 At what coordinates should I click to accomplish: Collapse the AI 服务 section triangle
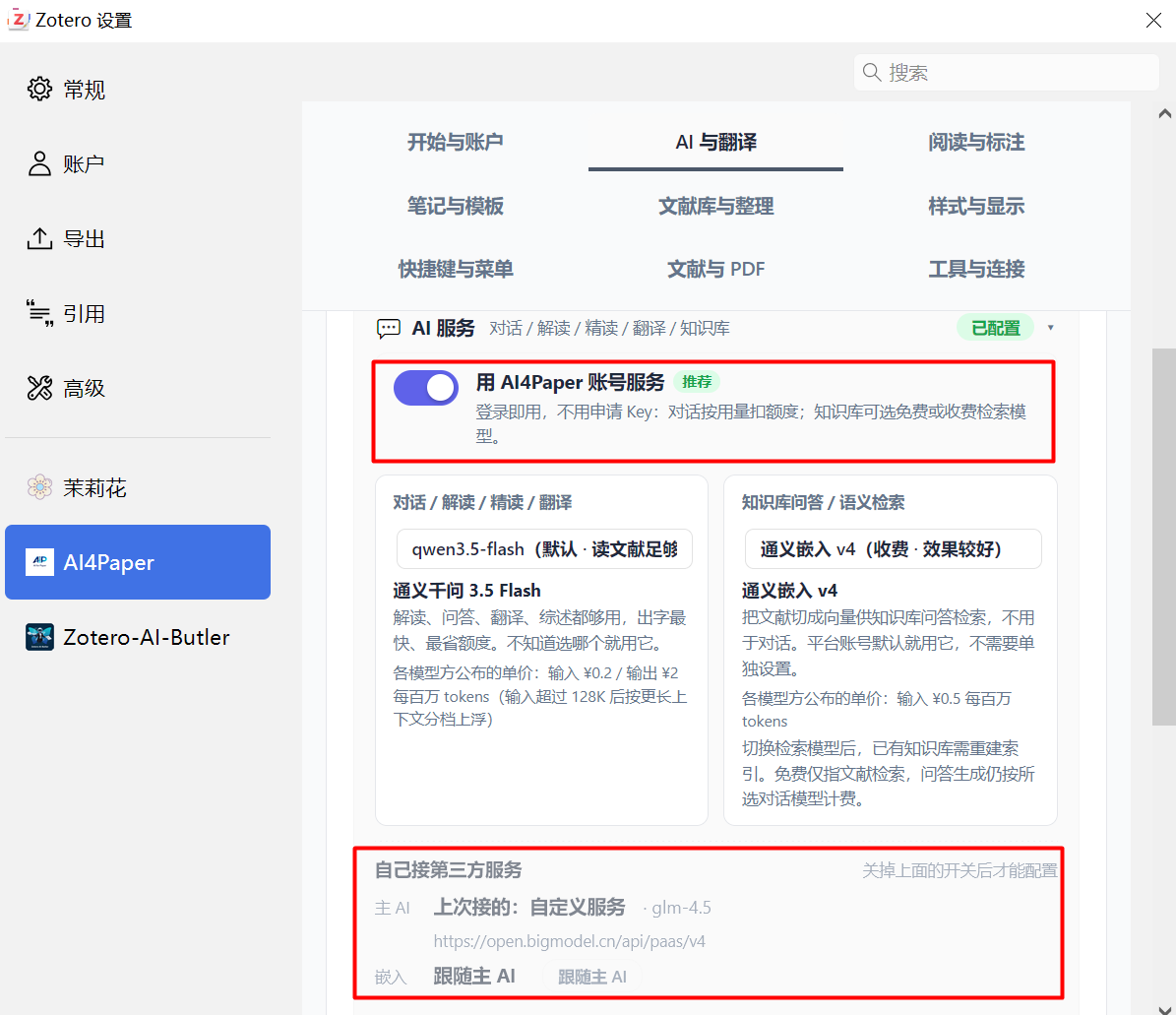(x=1051, y=328)
